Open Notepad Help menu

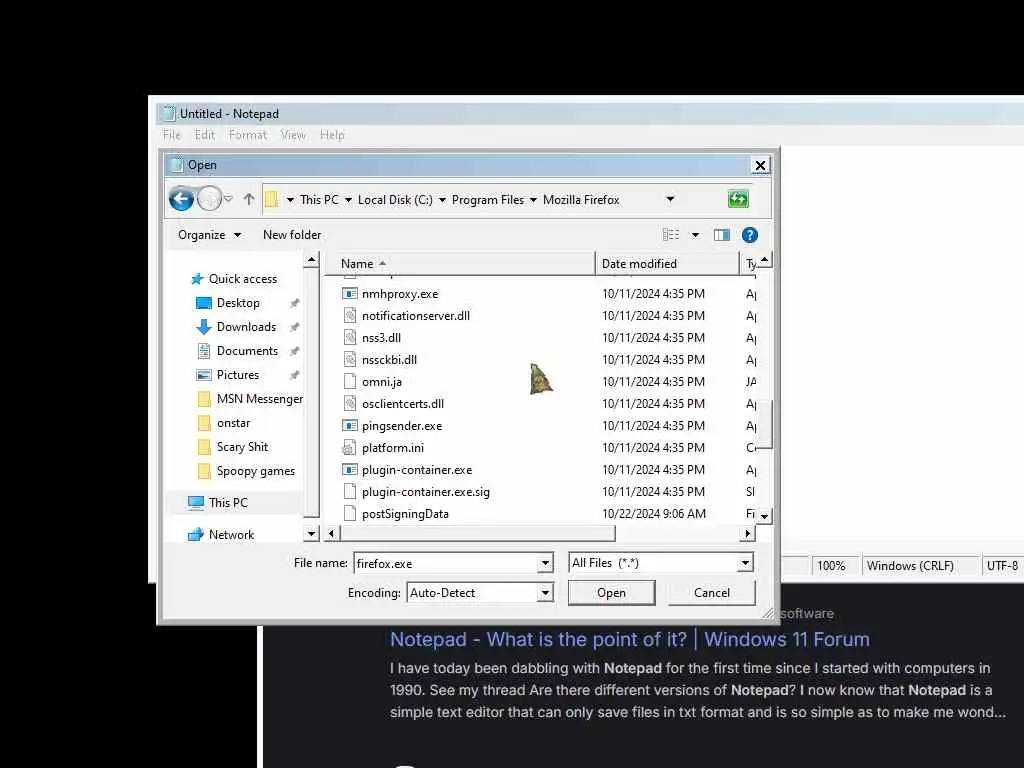(332, 135)
